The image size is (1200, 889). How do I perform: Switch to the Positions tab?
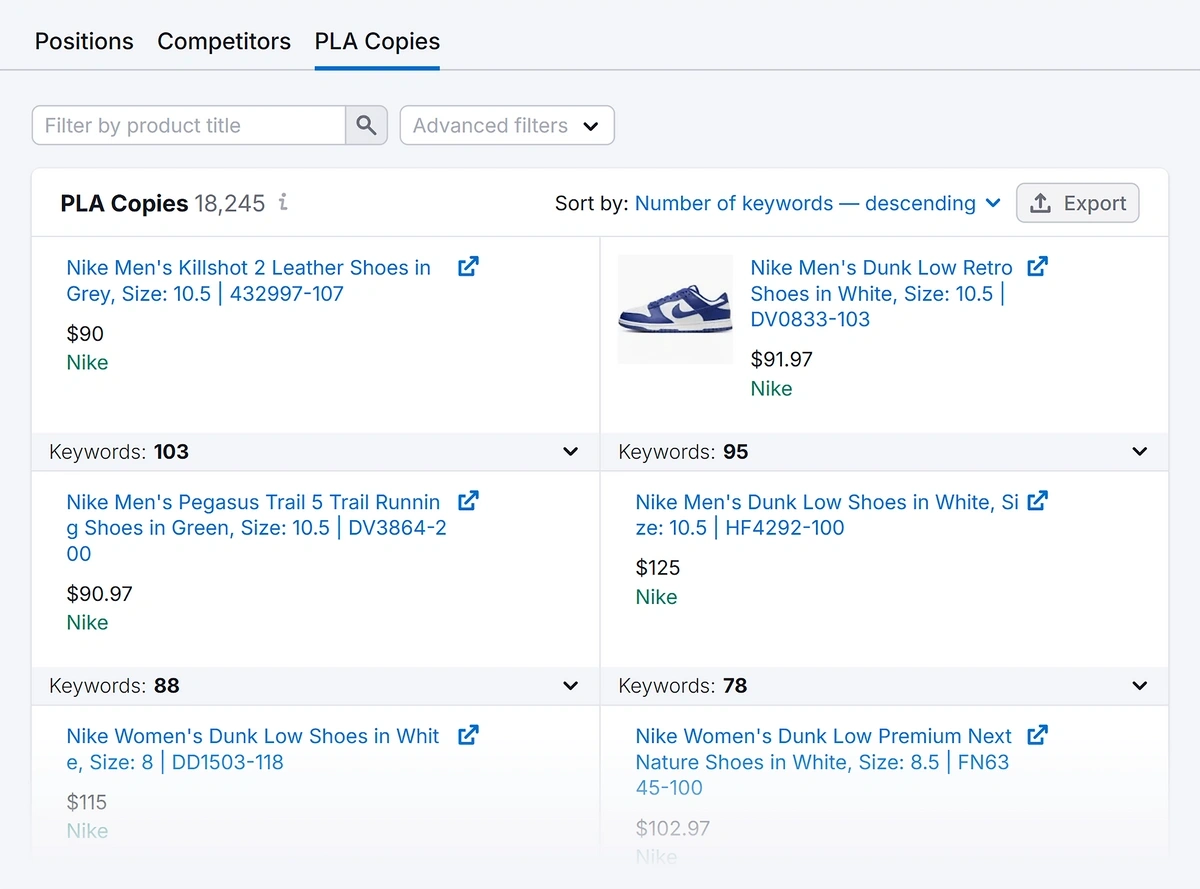tap(84, 41)
